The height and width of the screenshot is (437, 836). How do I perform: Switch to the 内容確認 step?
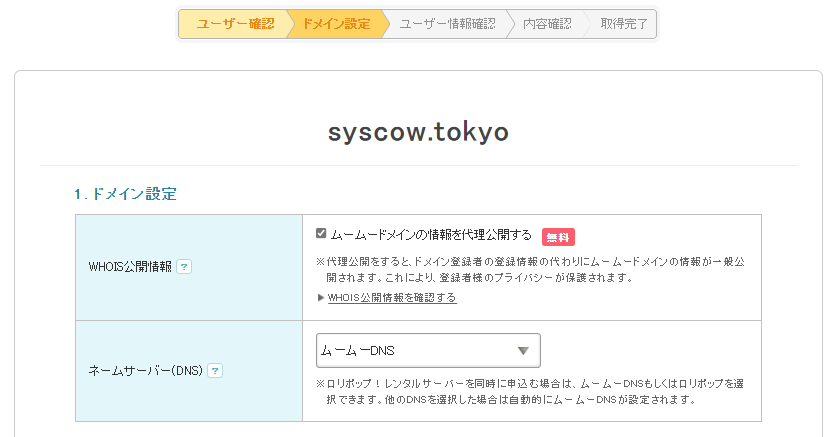547,24
